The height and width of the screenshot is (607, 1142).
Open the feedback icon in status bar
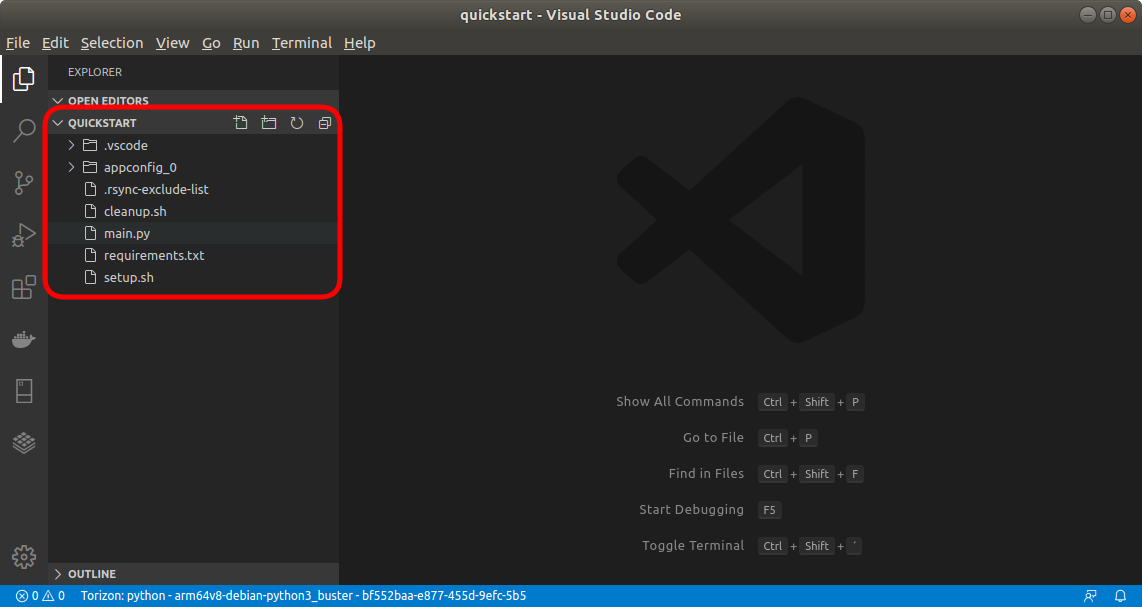1090,596
